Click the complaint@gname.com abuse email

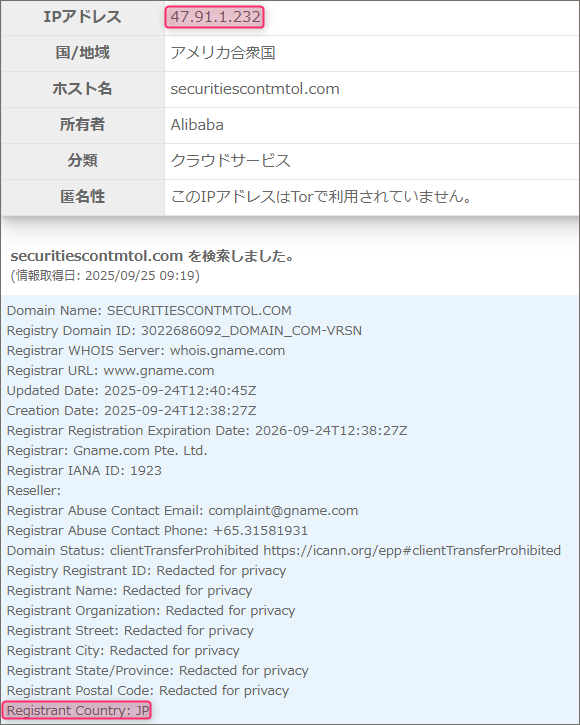tap(283, 510)
